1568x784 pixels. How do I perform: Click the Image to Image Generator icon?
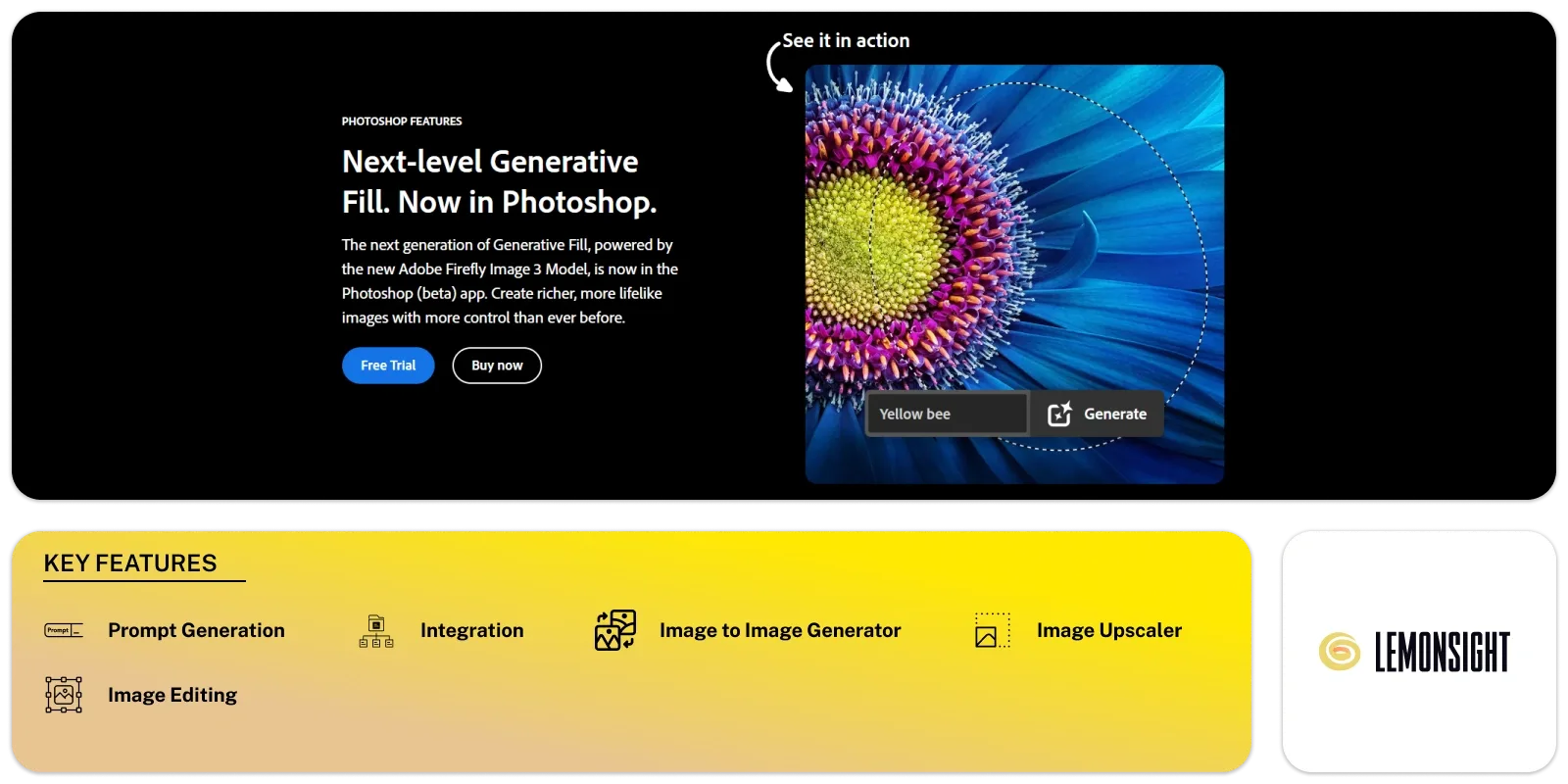coord(615,630)
